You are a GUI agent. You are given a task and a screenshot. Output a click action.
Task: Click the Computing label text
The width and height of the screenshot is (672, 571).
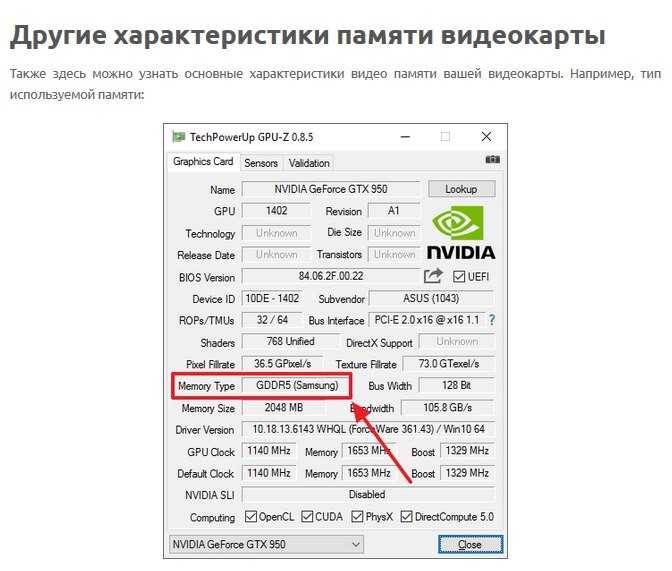(212, 518)
